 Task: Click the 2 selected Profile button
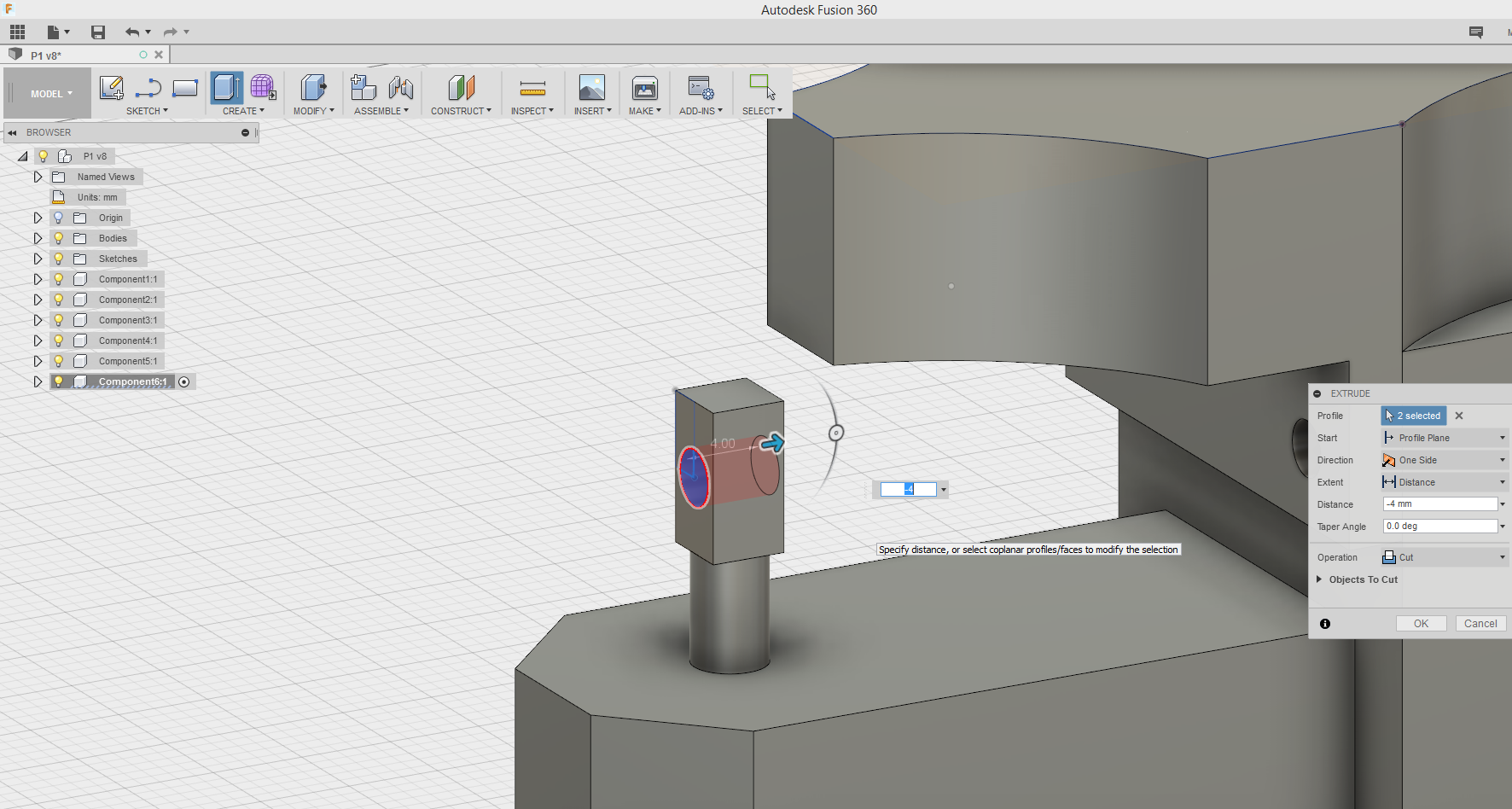click(1414, 416)
